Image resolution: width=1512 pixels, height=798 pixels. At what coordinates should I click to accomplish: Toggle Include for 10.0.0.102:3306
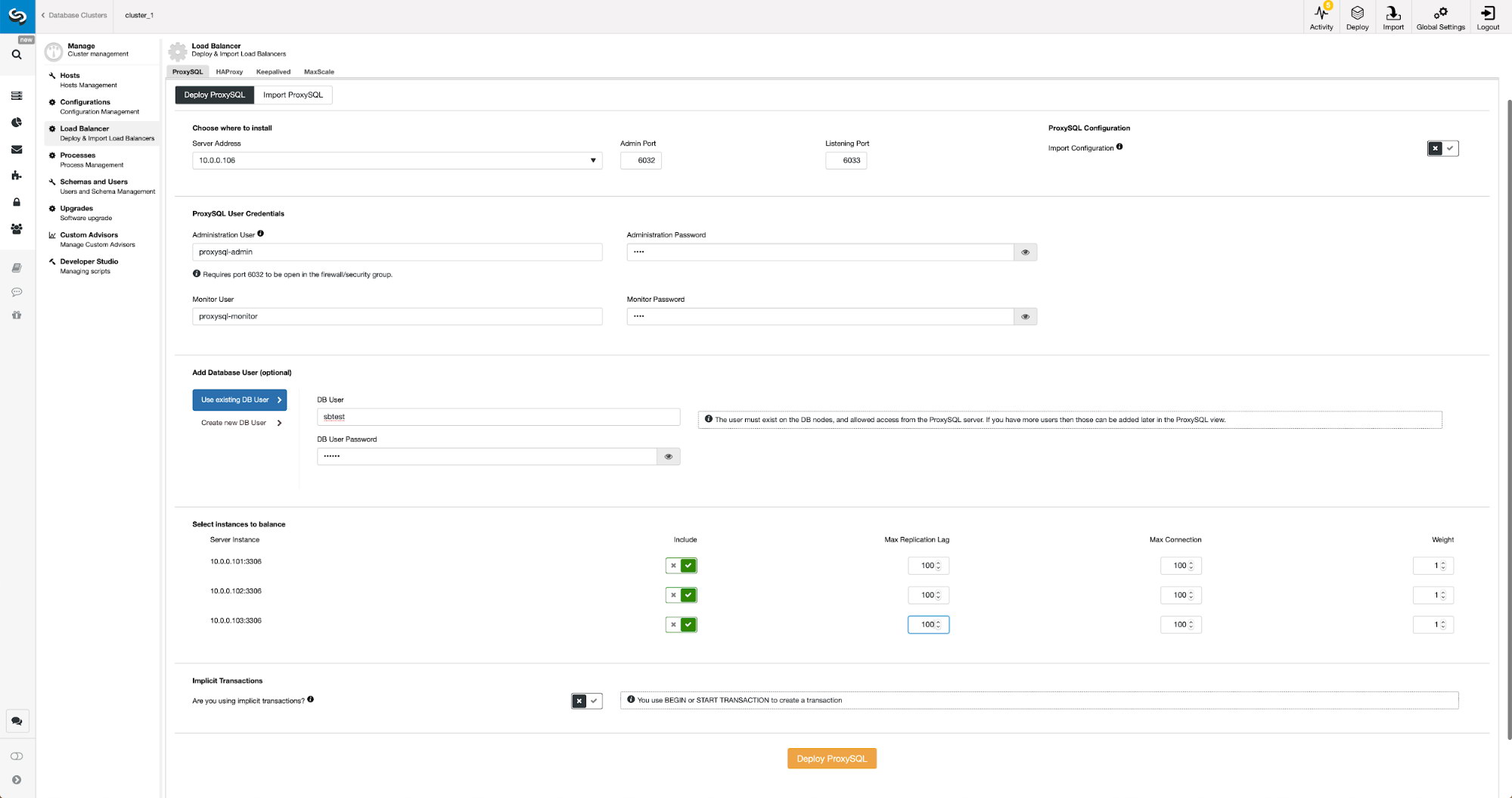click(x=681, y=595)
